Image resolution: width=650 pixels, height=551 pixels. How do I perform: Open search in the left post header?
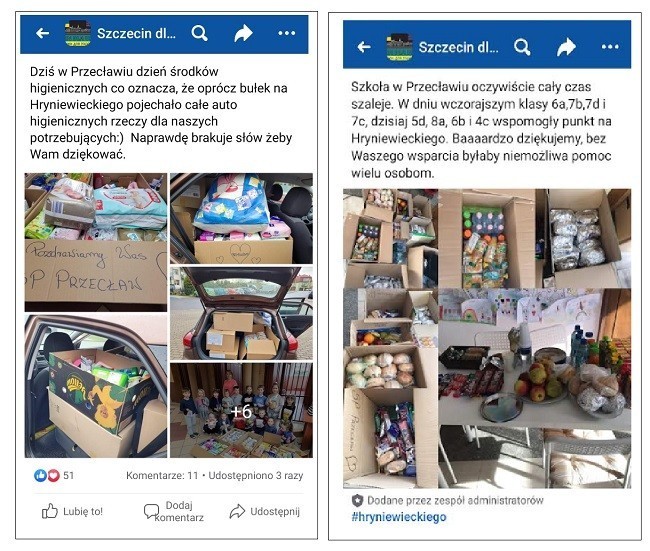tap(199, 33)
